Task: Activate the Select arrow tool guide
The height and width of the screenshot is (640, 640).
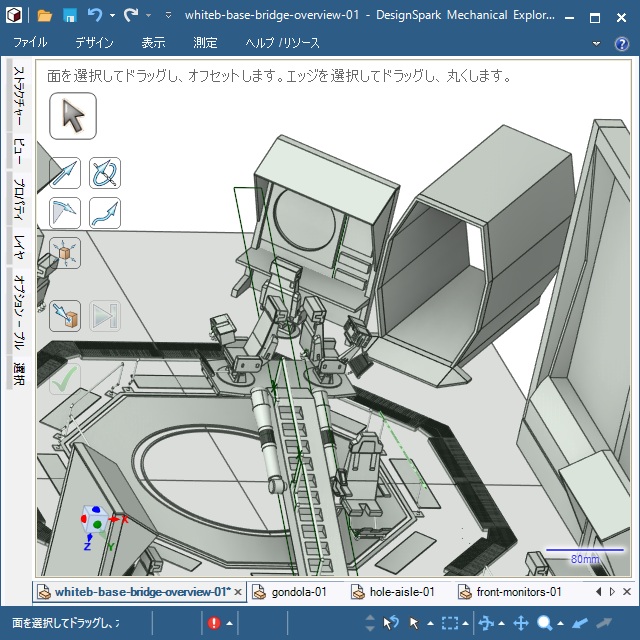Action: click(73, 116)
